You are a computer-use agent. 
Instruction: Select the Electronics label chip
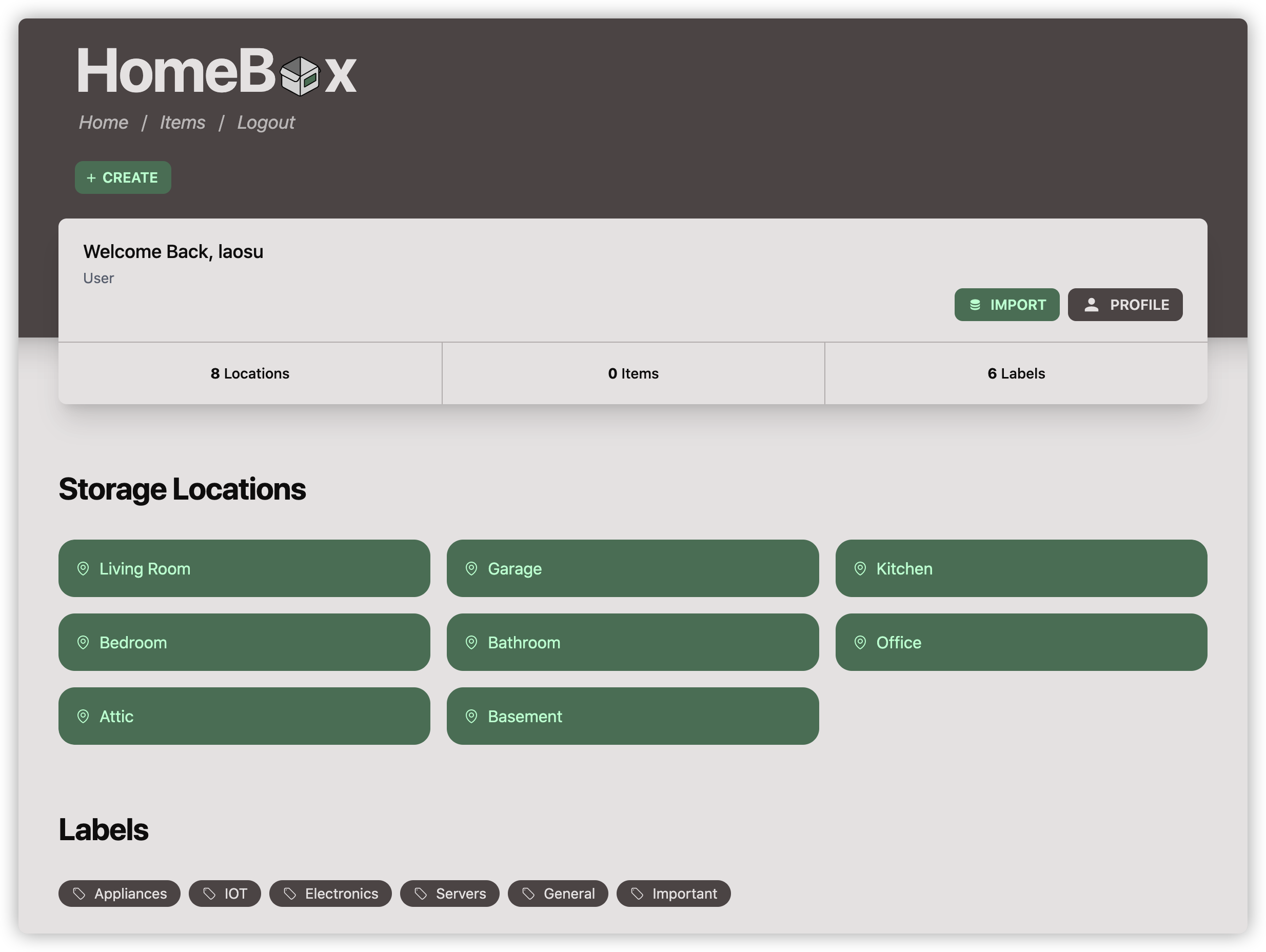coord(330,894)
